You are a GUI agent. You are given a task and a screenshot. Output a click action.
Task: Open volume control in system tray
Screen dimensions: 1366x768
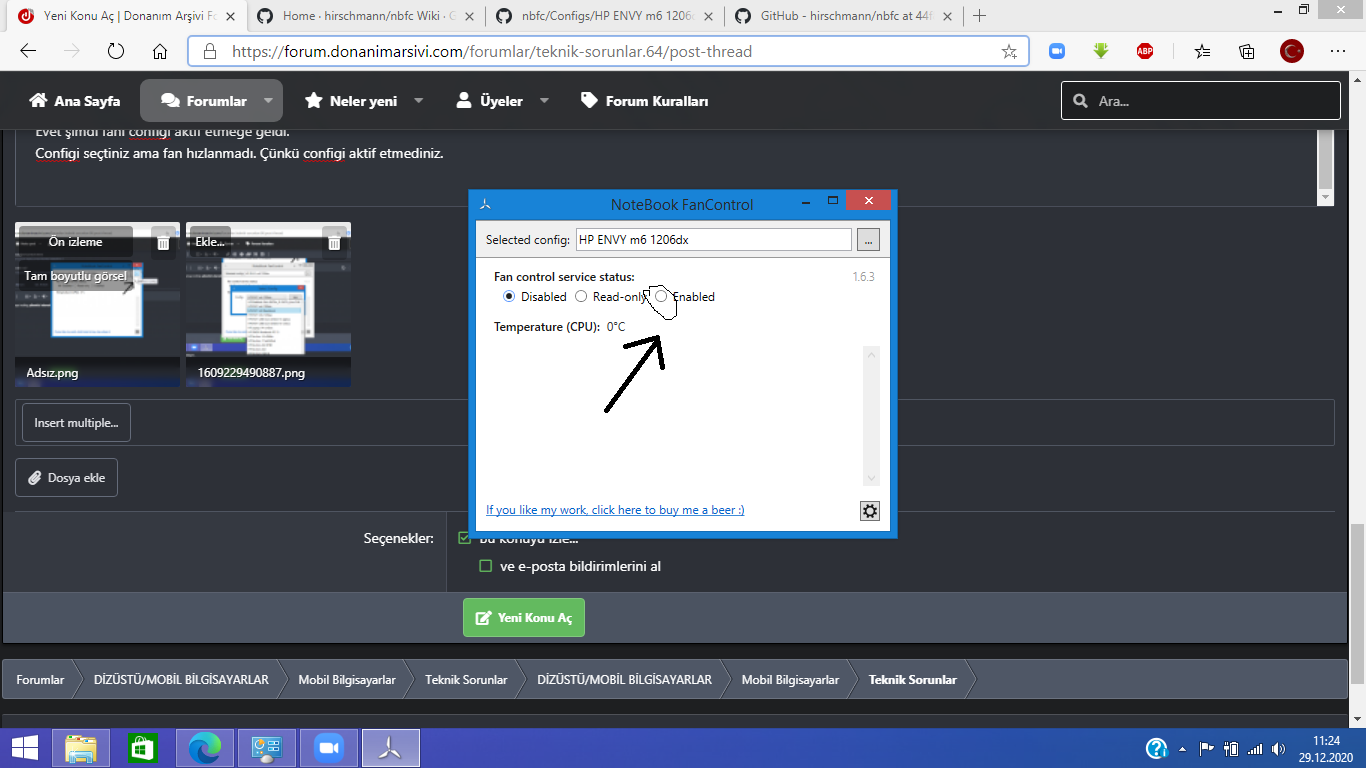coord(1279,748)
